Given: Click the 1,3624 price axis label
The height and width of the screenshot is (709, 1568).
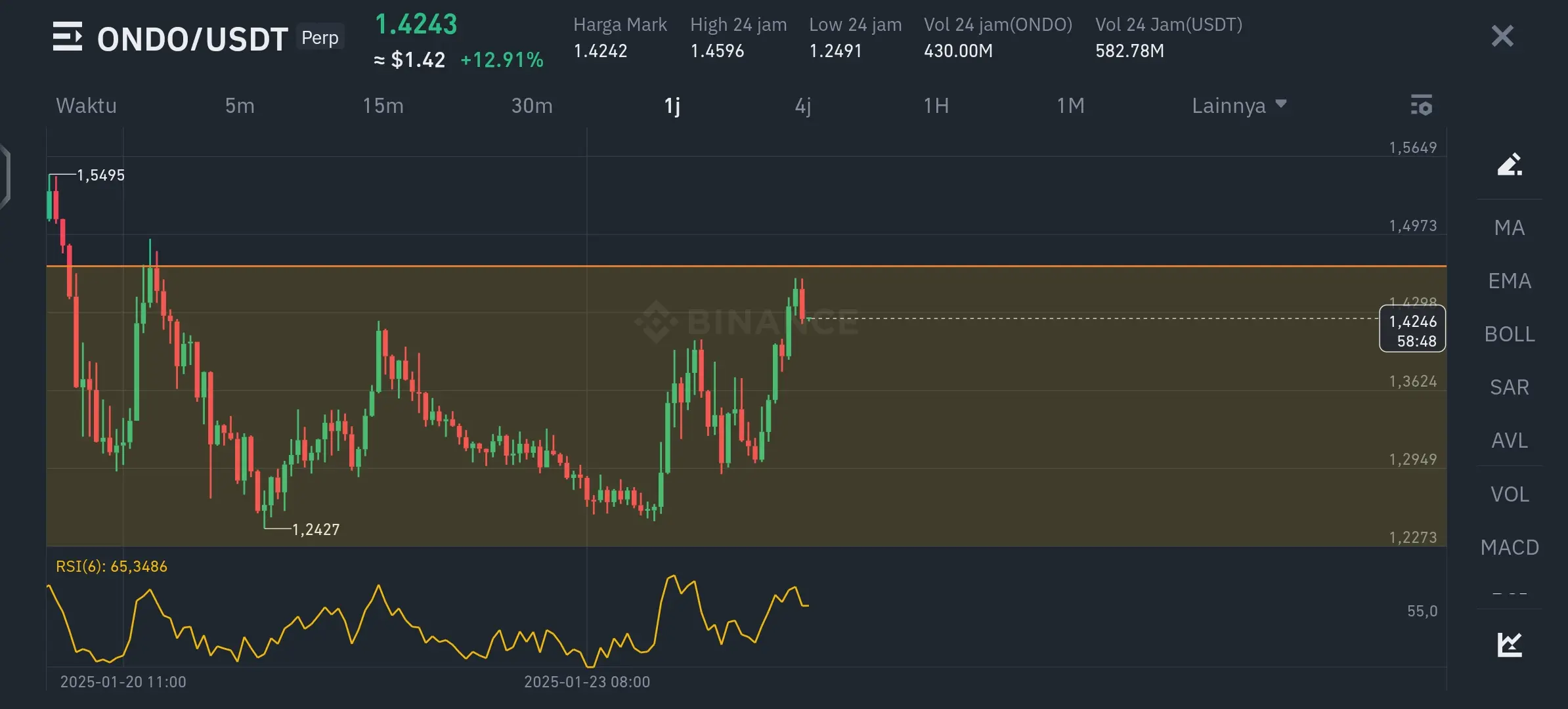Looking at the screenshot, I should pos(1412,381).
